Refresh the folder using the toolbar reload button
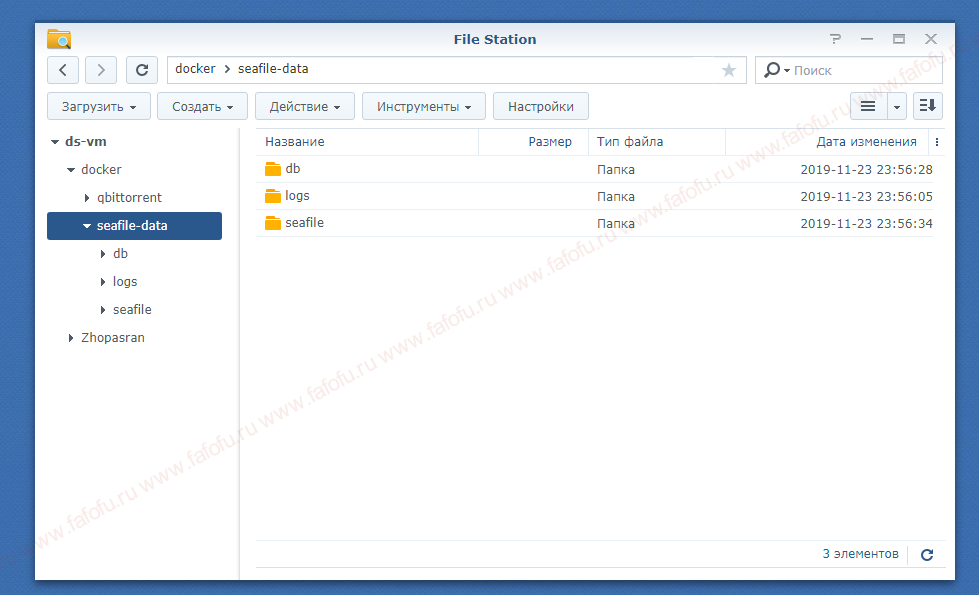The width and height of the screenshot is (979, 595). [x=142, y=70]
